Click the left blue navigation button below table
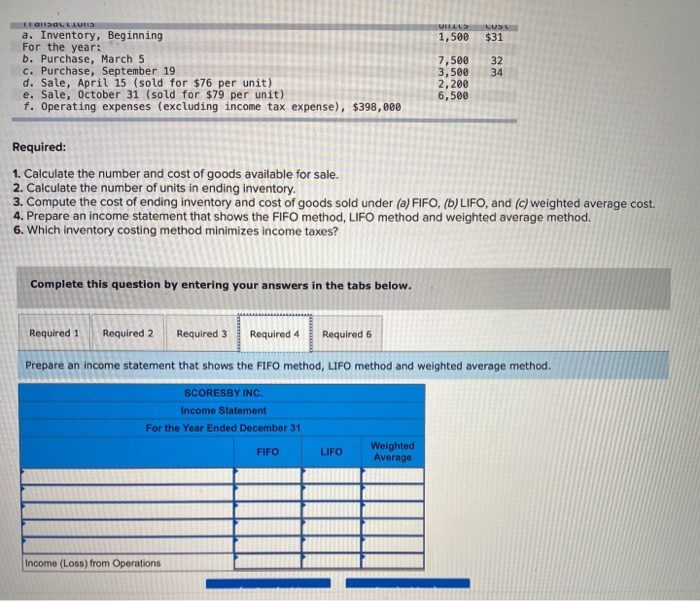The height and width of the screenshot is (601, 700). 268,583
